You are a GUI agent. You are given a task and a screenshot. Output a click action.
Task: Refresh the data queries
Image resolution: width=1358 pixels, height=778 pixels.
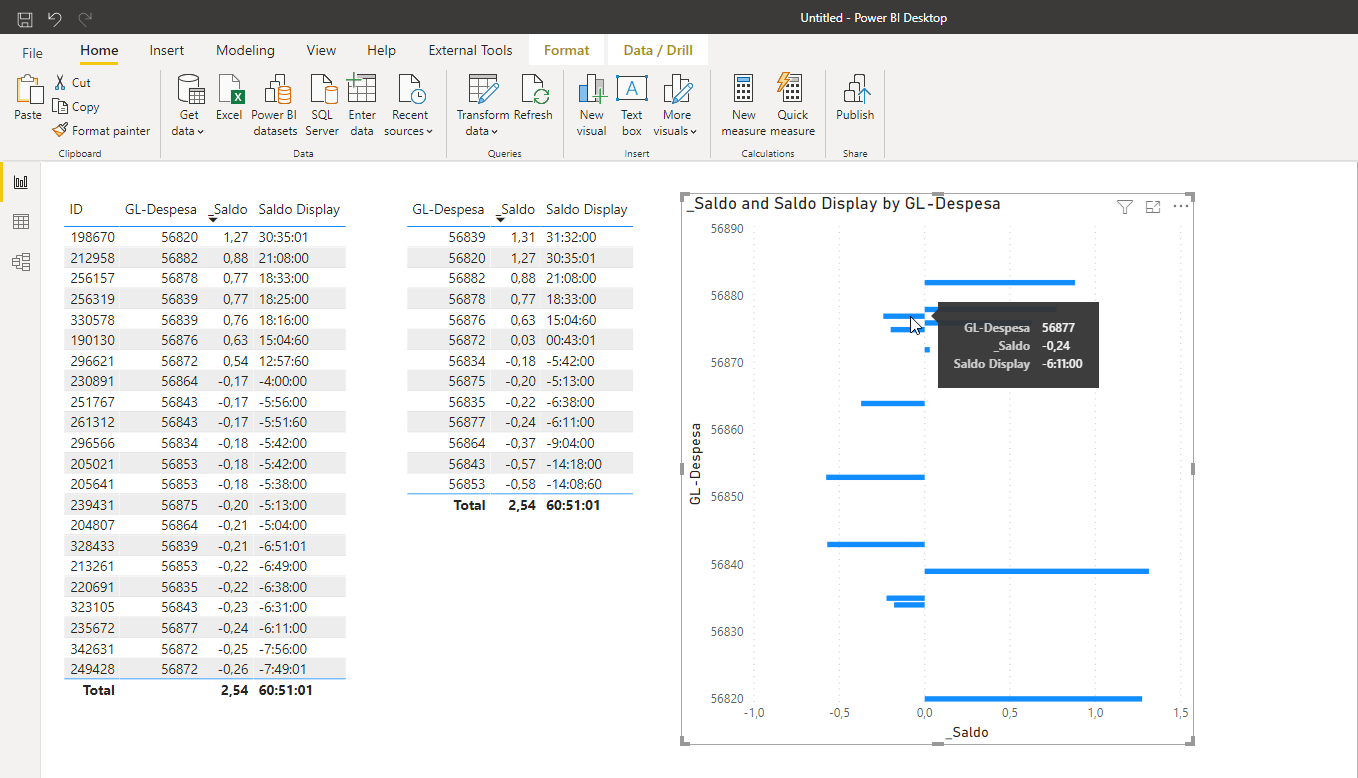pos(533,98)
